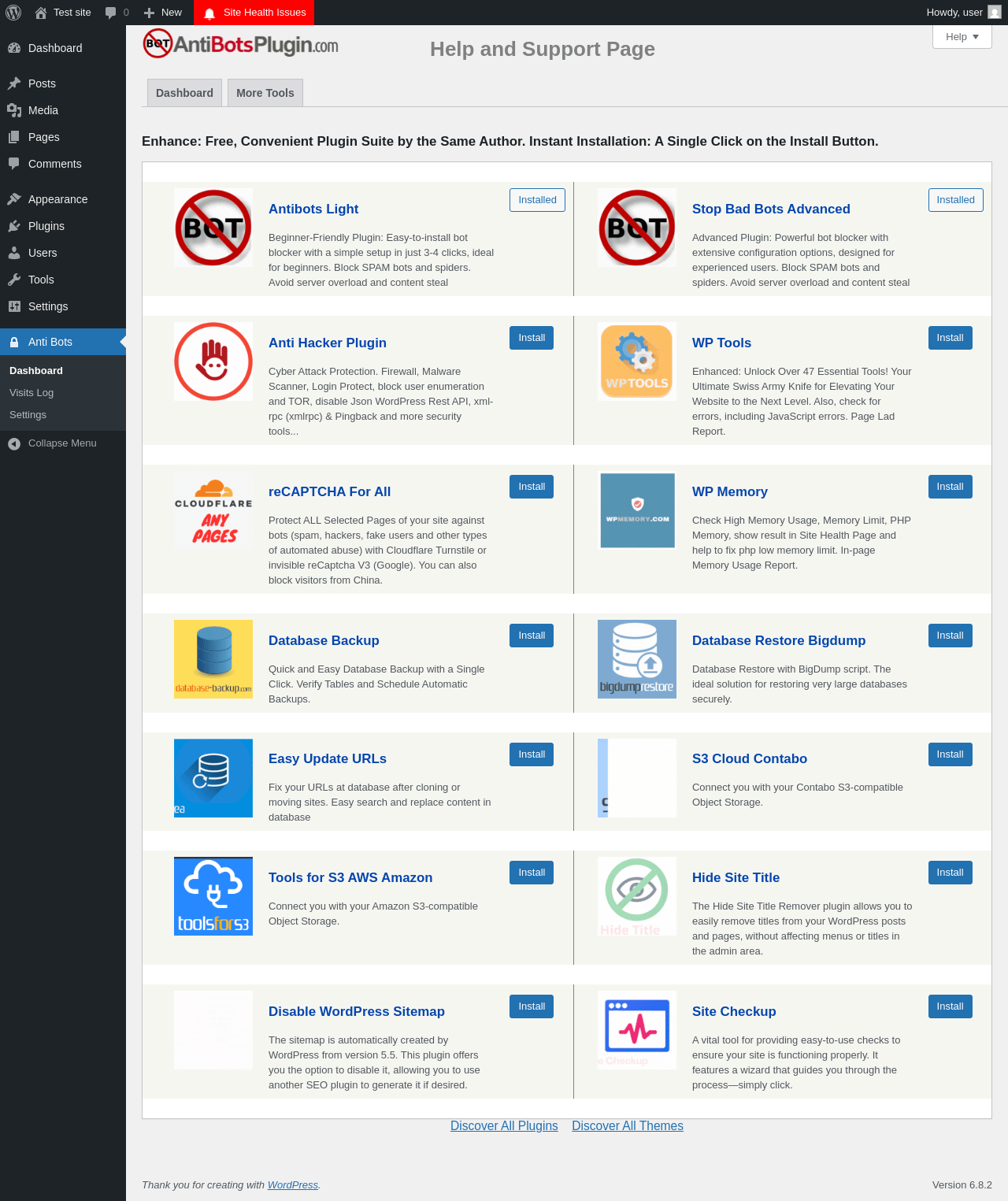Open the comments bubble in admin bar
The image size is (1008, 1201).
pyautogui.click(x=111, y=13)
